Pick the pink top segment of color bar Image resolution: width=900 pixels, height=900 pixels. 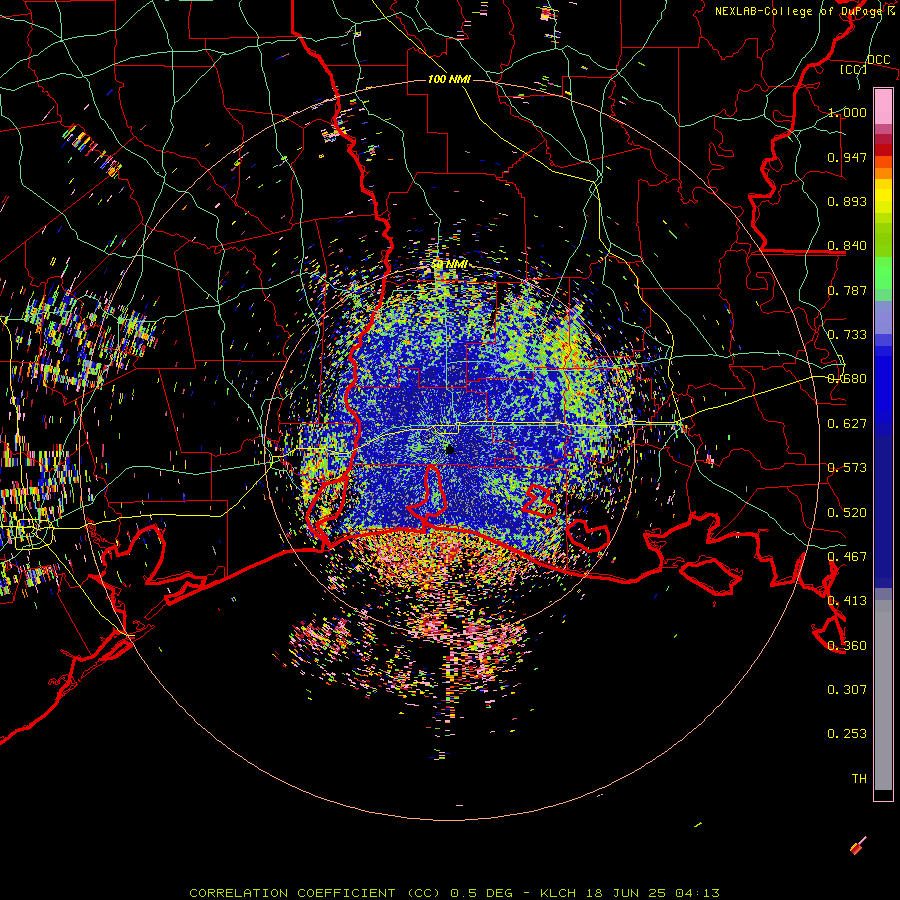click(x=883, y=106)
